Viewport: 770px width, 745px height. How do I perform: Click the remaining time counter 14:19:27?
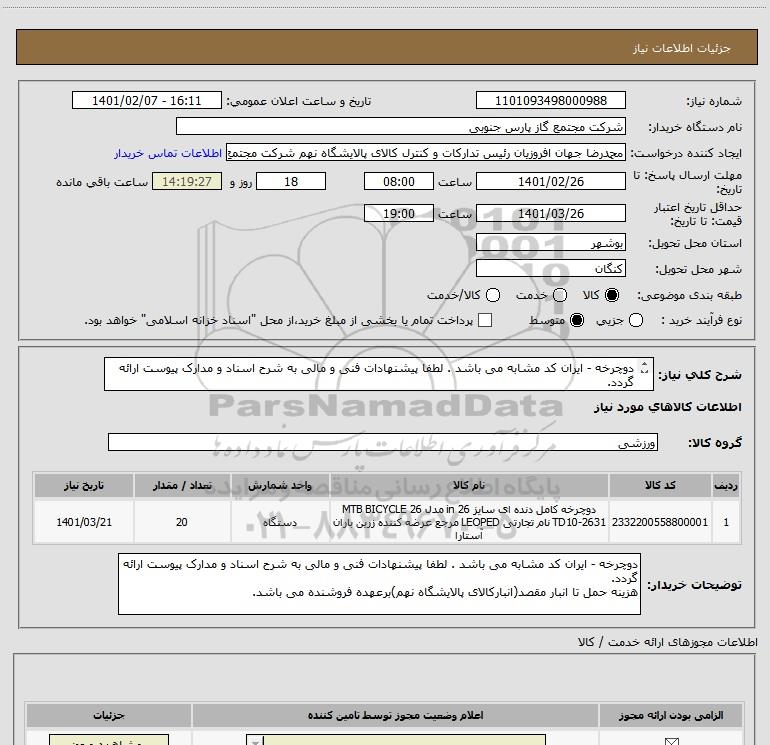click(x=187, y=181)
